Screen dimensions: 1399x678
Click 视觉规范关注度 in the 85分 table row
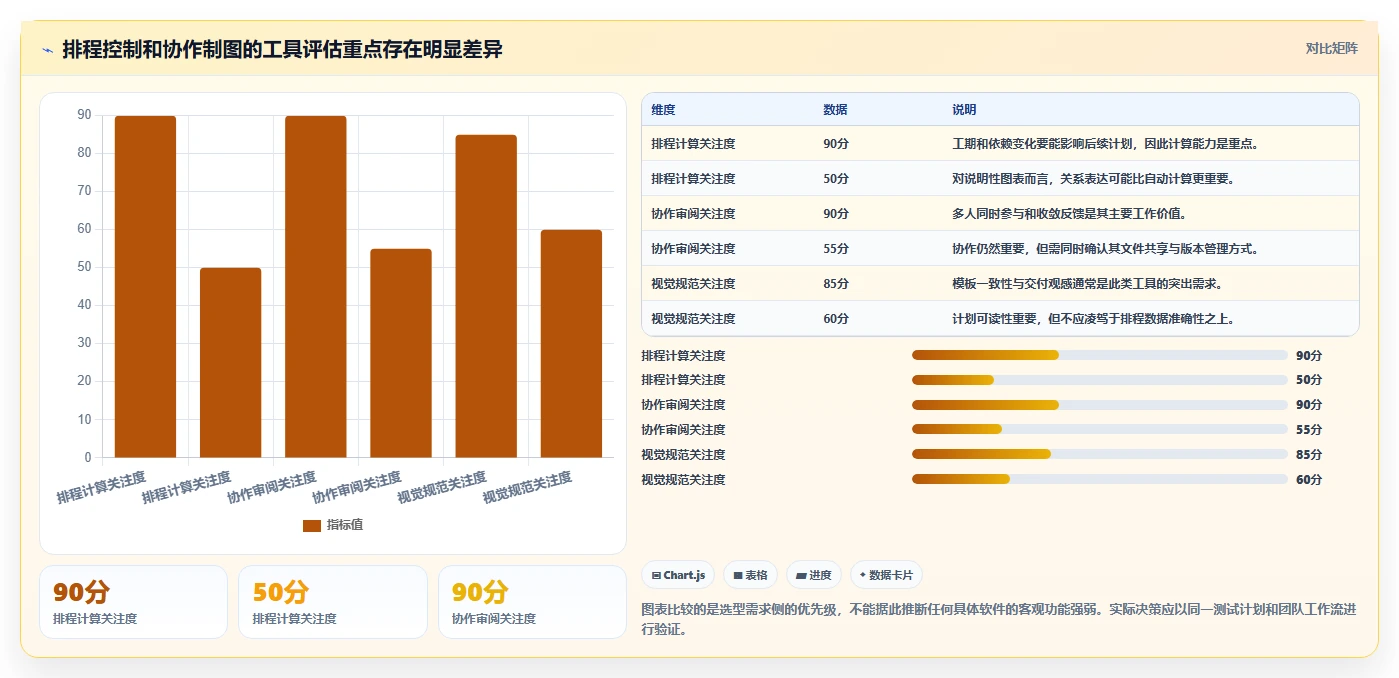click(x=693, y=284)
